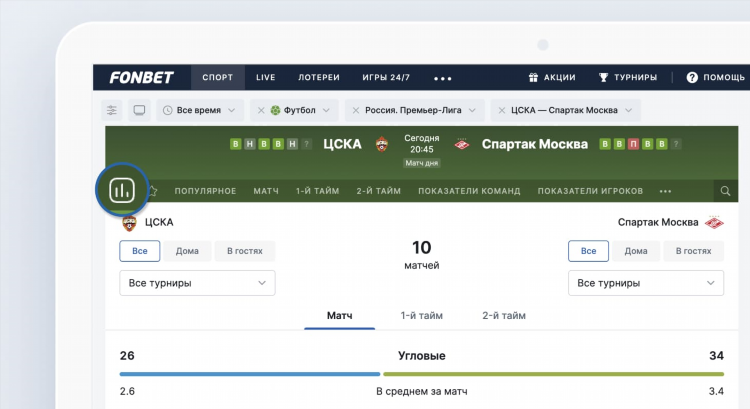Remove the ЦСКА — Спартак Москва filter X
This screenshot has height=409, width=750.
tap(501, 110)
